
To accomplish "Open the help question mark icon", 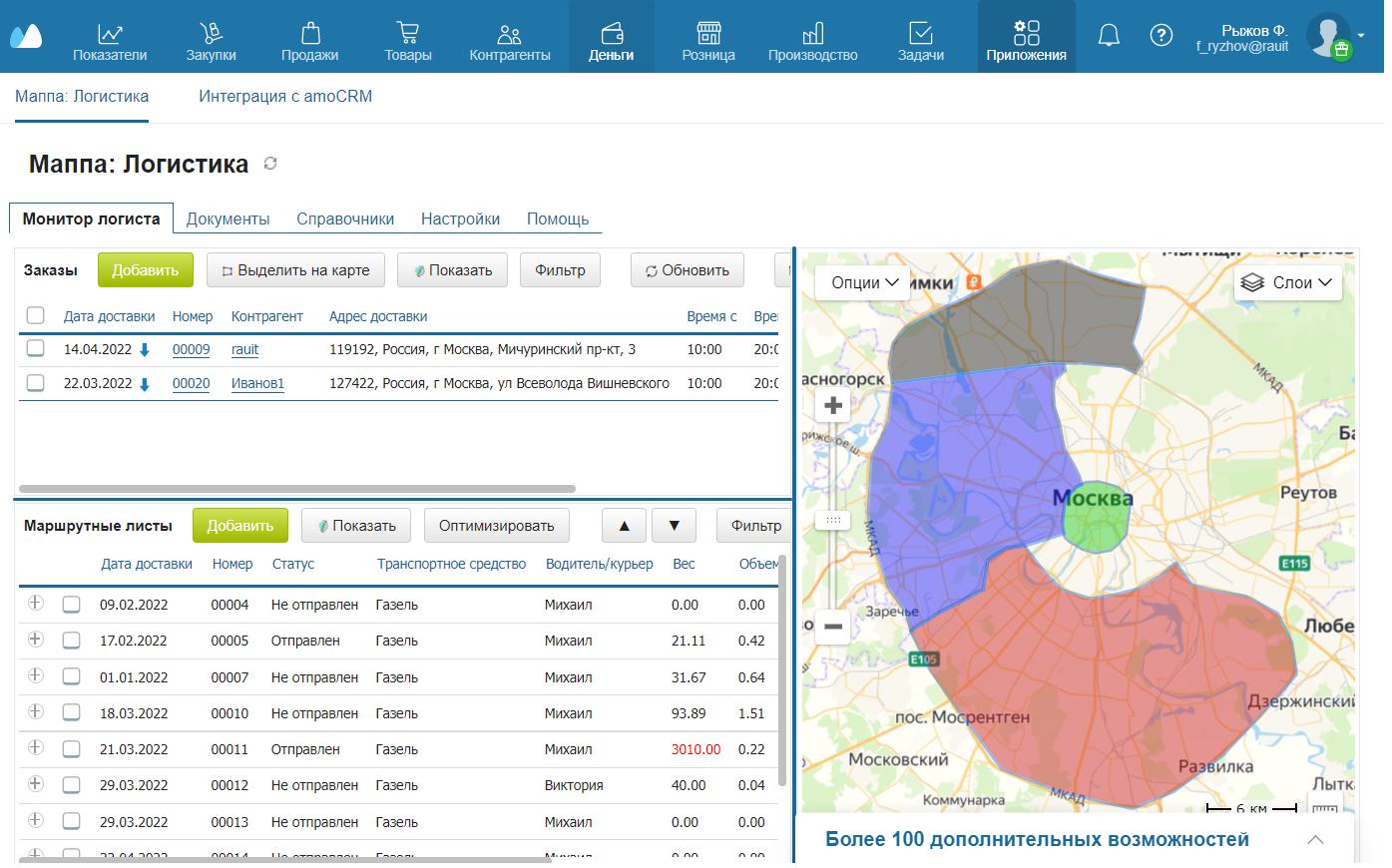I will coord(1160,36).
